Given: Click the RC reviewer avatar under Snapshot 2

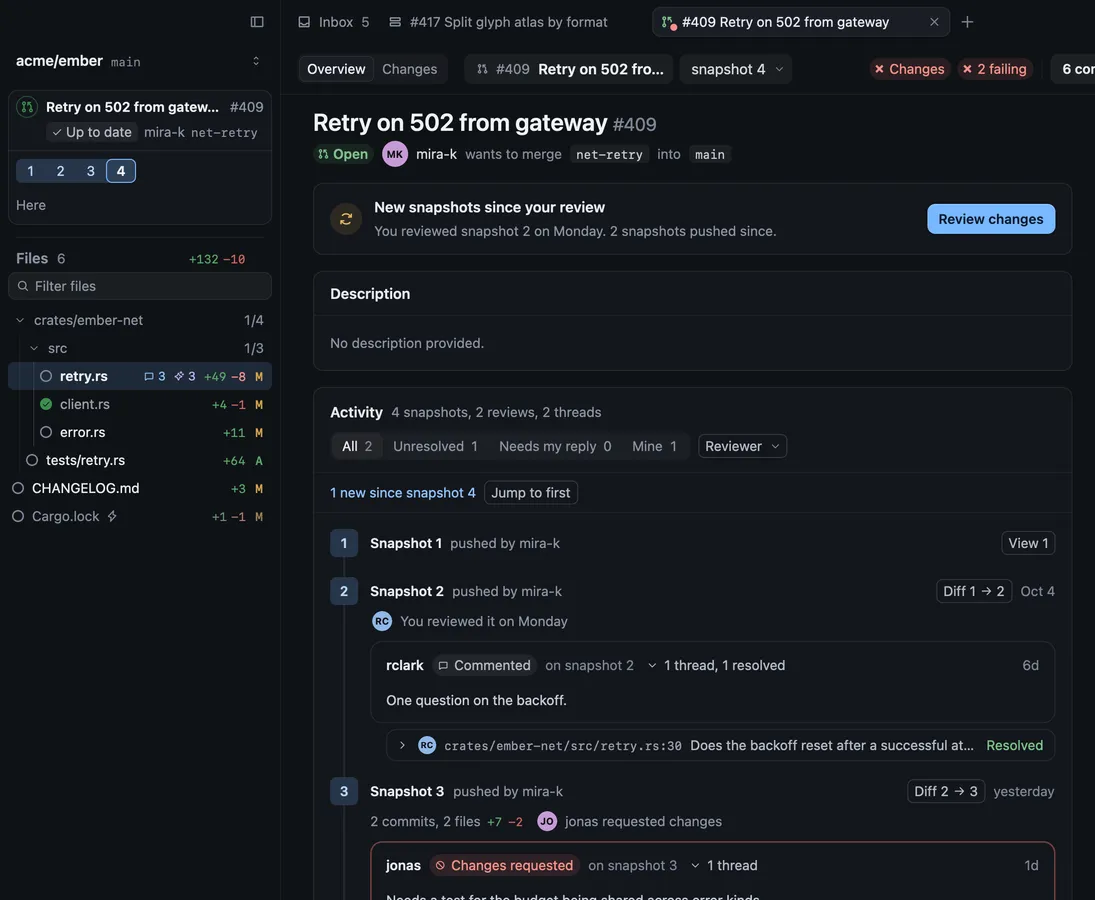Looking at the screenshot, I should (382, 621).
